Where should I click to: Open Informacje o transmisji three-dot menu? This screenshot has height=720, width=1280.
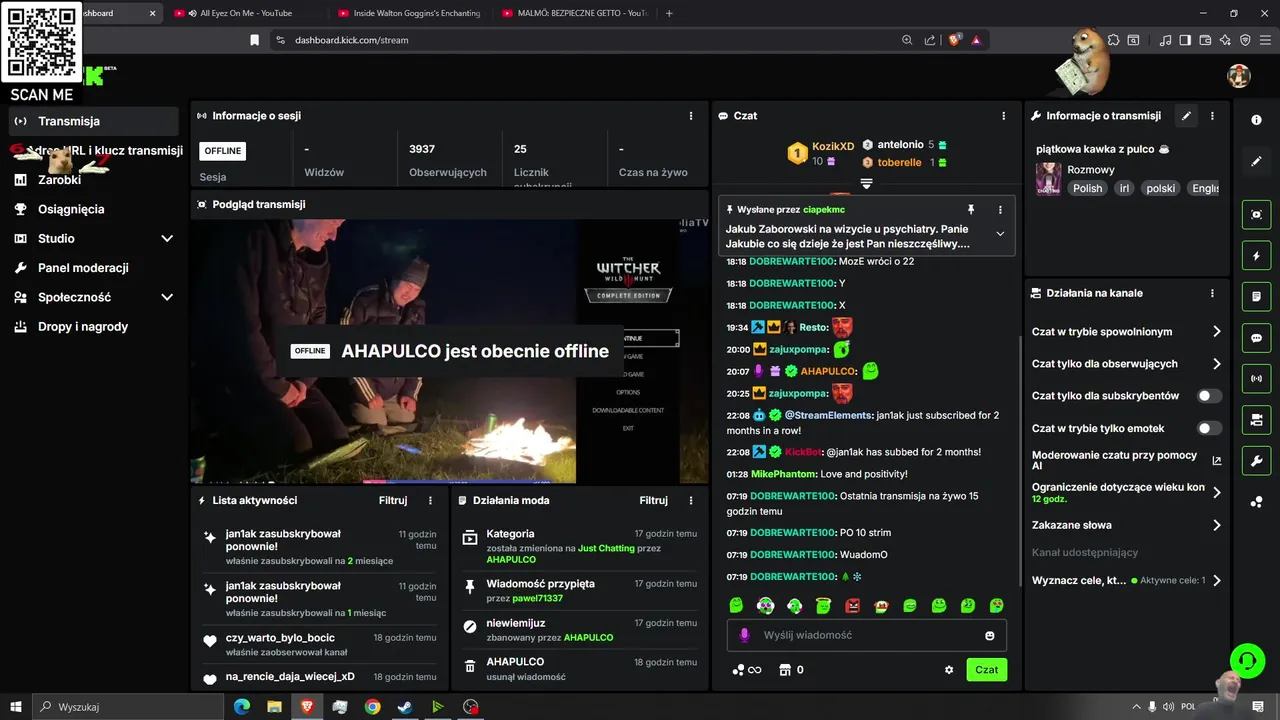[1212, 116]
